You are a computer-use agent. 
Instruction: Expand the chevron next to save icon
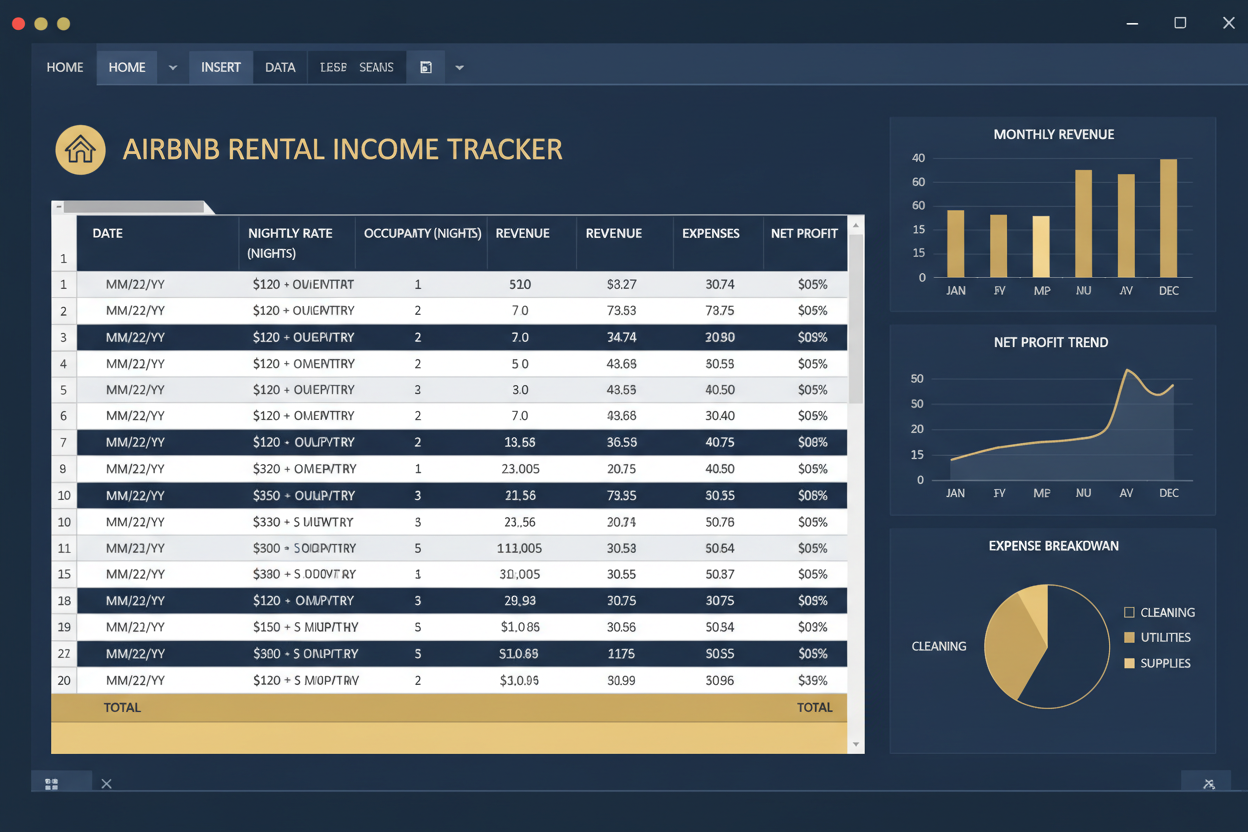459,67
